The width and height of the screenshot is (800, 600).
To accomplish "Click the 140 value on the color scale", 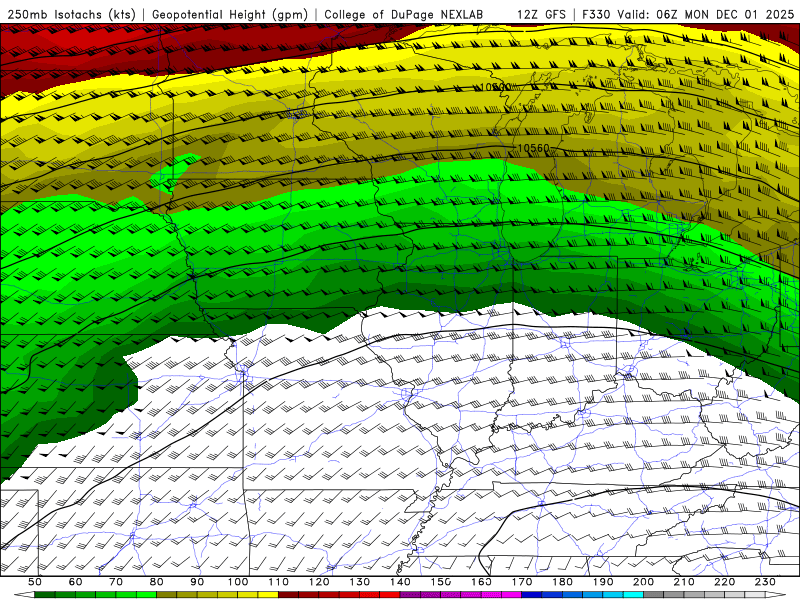I will tap(401, 582).
